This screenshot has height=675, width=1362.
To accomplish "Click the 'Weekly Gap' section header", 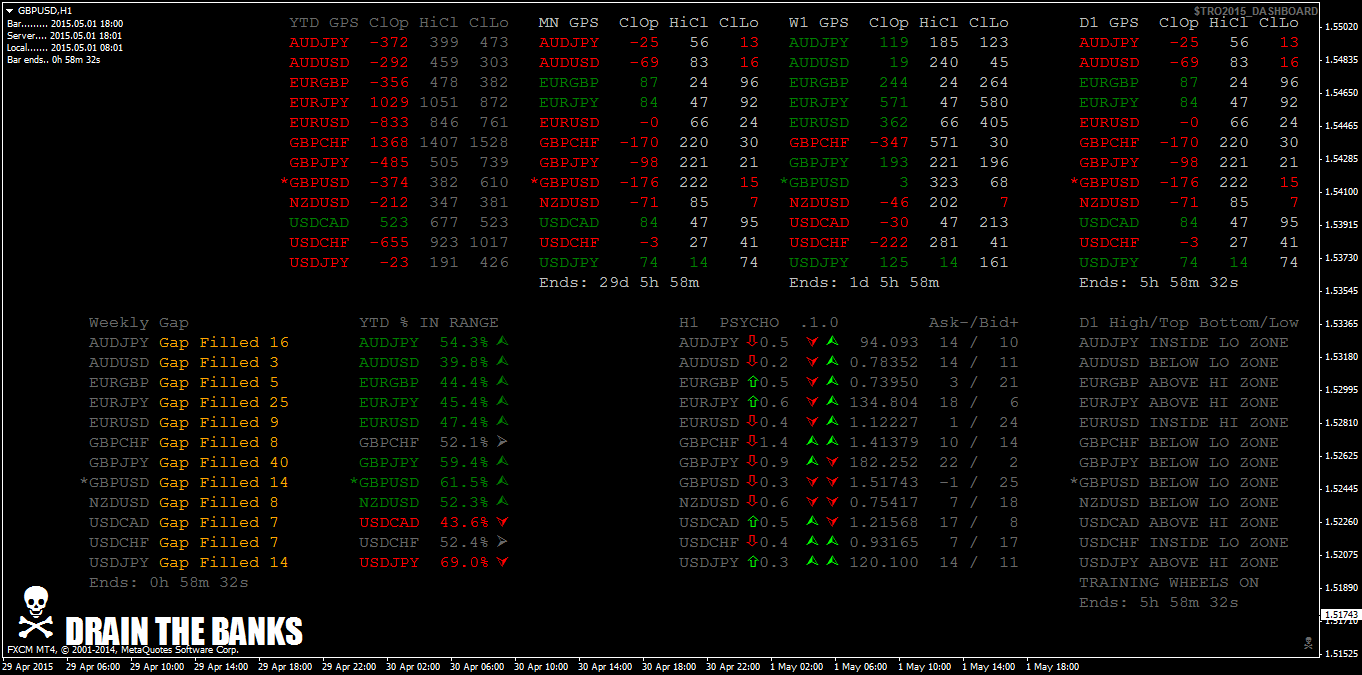I will (139, 322).
